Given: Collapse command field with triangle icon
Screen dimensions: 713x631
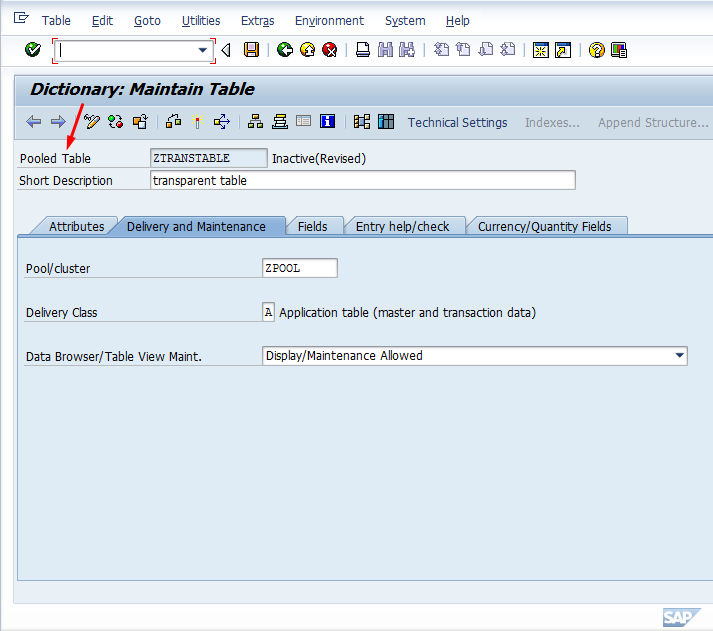Looking at the screenshot, I should pyautogui.click(x=226, y=50).
